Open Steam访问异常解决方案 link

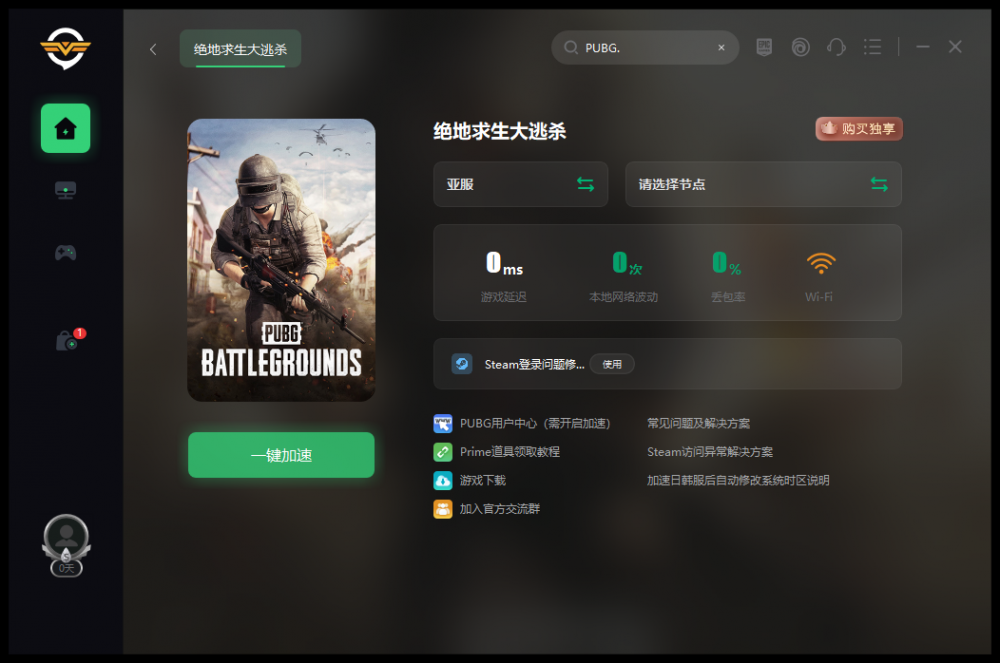[710, 452]
